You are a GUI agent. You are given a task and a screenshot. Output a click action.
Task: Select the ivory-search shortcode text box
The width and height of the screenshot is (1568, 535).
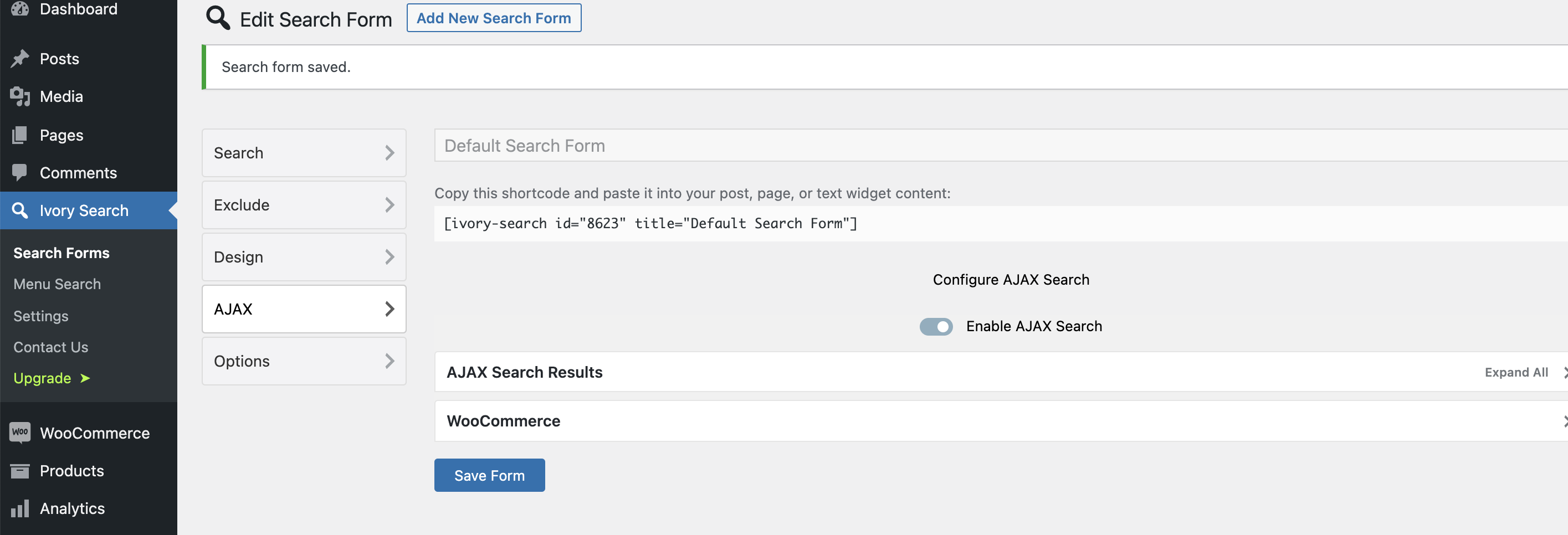coord(1001,223)
